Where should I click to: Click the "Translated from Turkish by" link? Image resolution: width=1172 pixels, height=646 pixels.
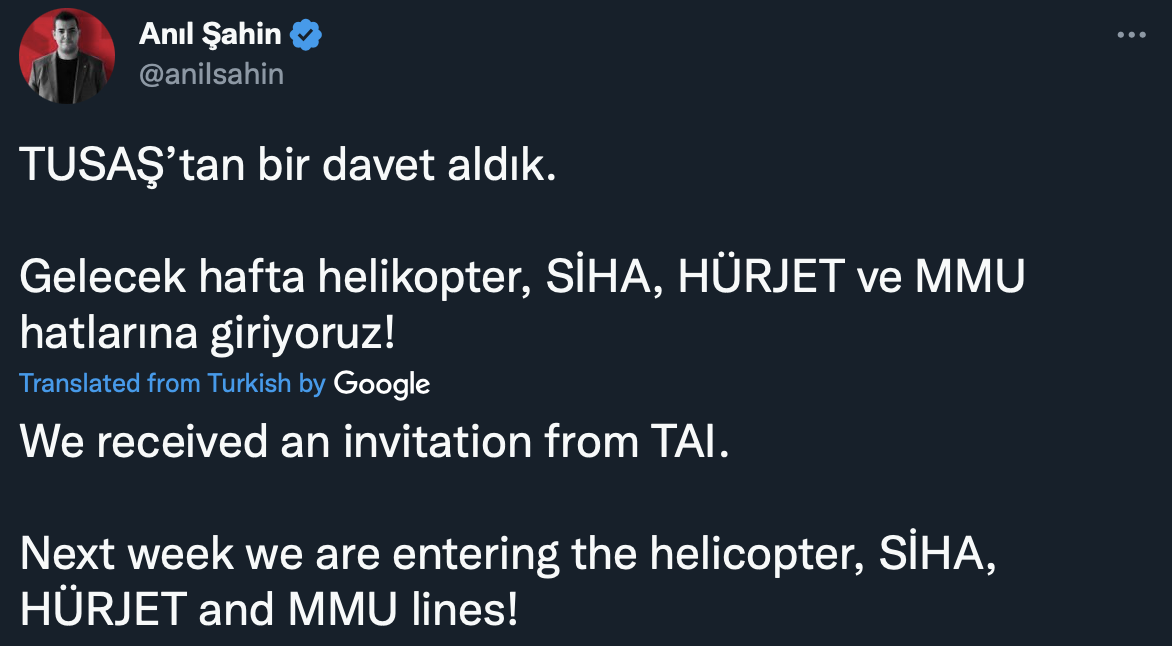click(172, 383)
